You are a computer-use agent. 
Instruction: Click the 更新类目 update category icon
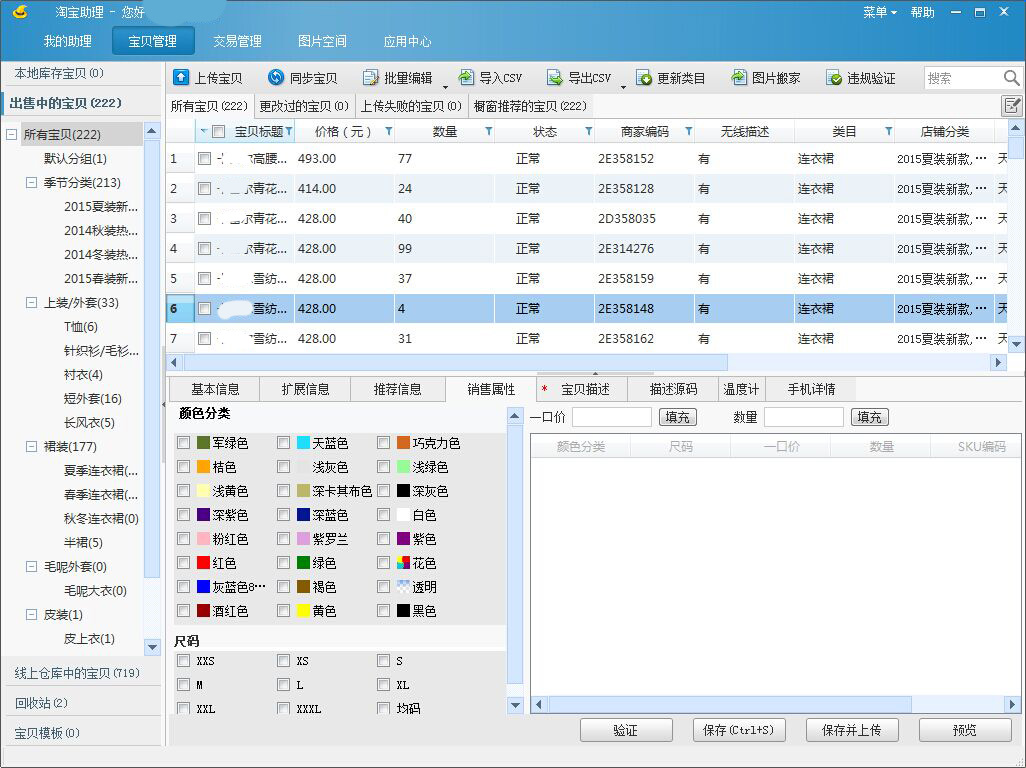(644, 78)
